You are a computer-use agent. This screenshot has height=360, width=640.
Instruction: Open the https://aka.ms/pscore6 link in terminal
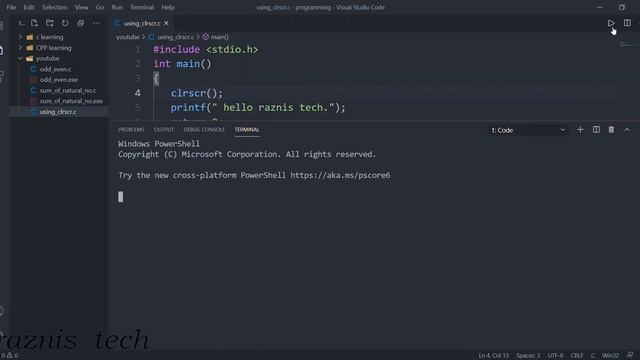tap(340, 175)
